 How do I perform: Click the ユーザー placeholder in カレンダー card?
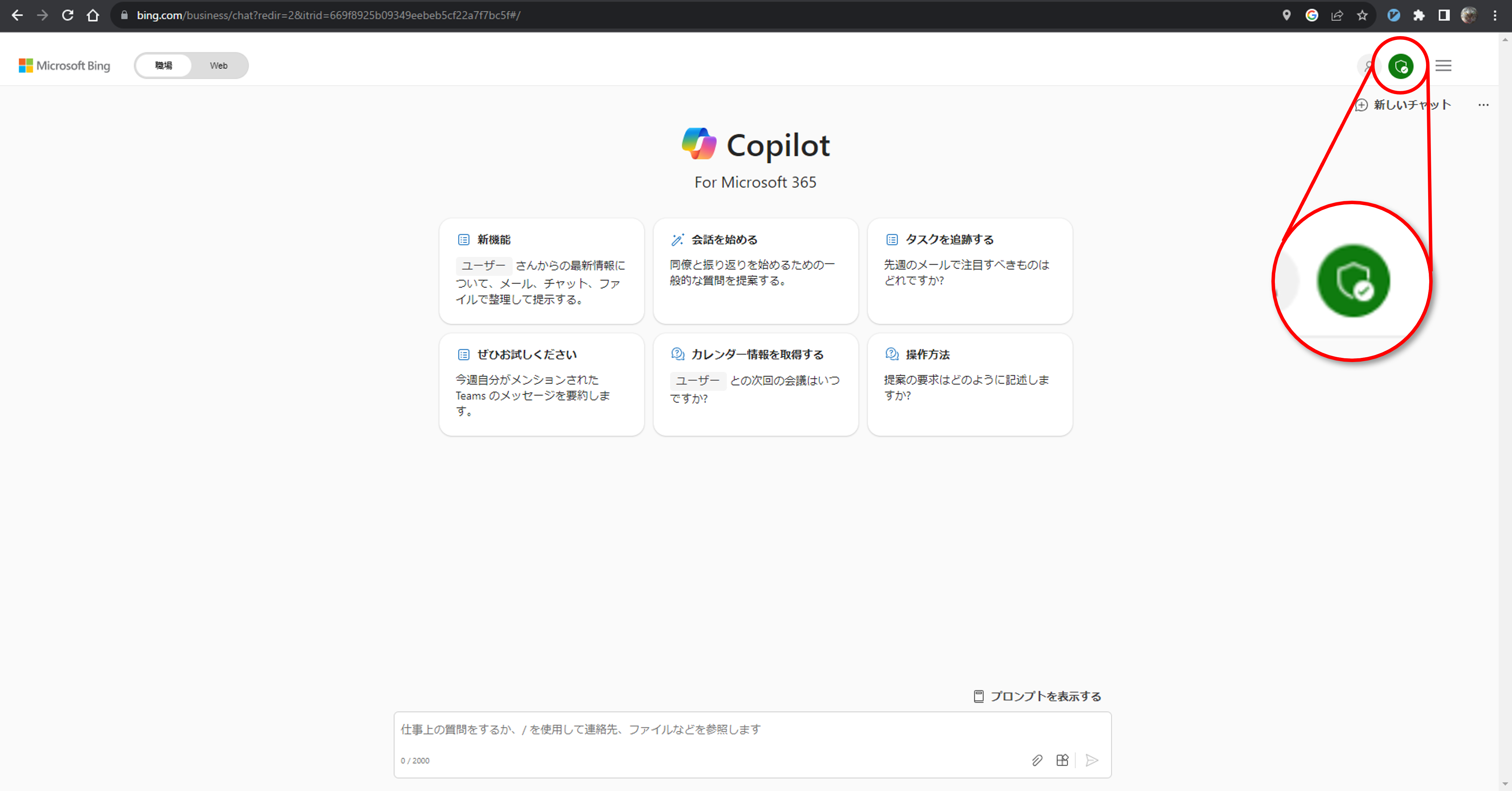click(x=697, y=381)
